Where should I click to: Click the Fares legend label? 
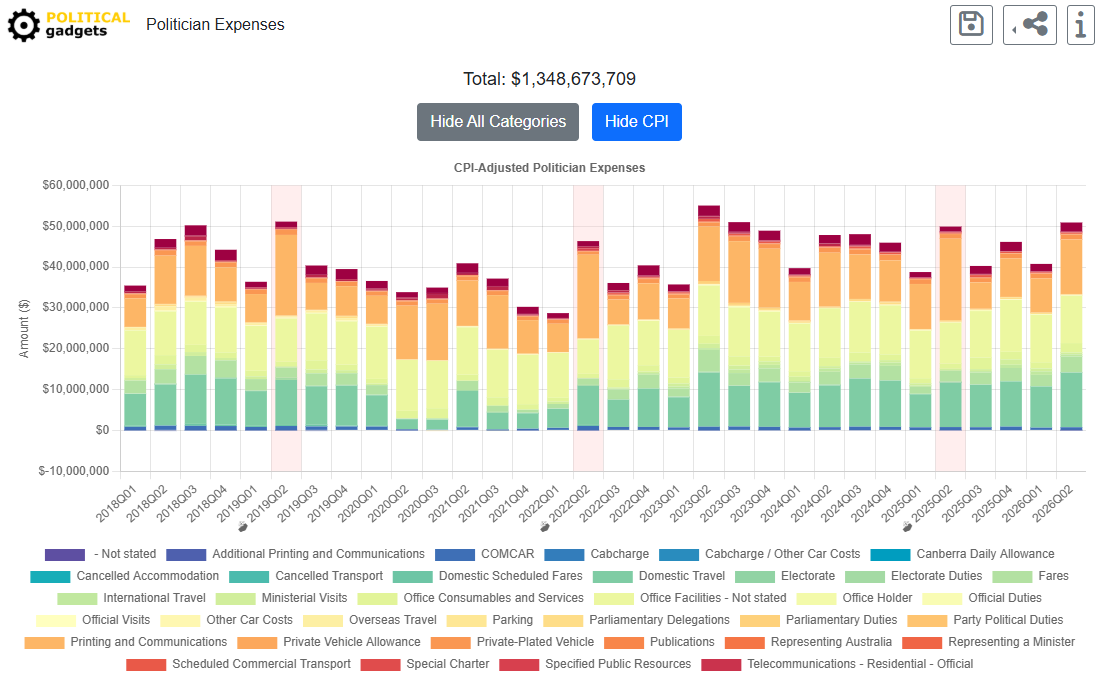click(1053, 576)
